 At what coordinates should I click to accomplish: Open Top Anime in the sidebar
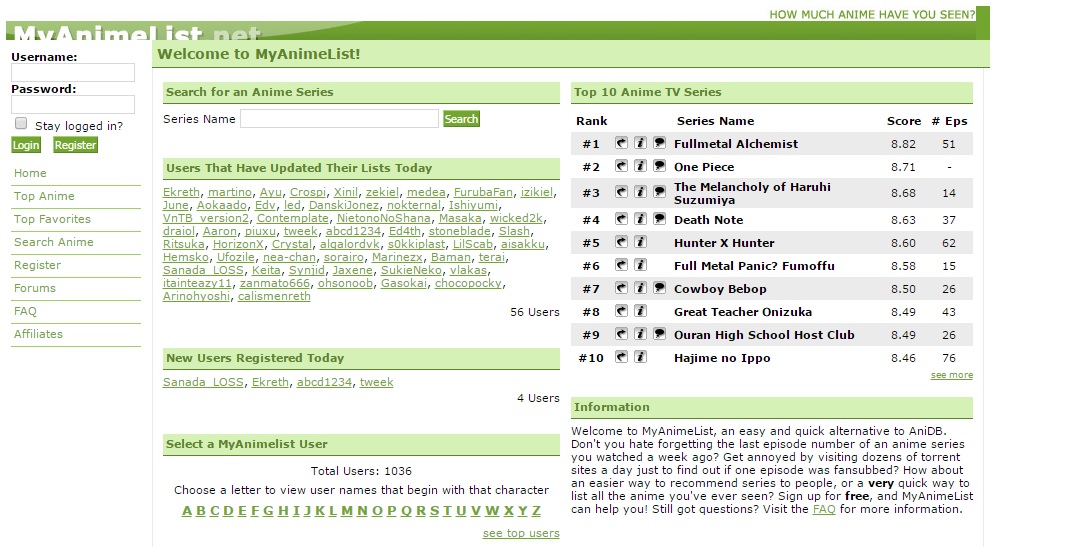click(x=44, y=196)
